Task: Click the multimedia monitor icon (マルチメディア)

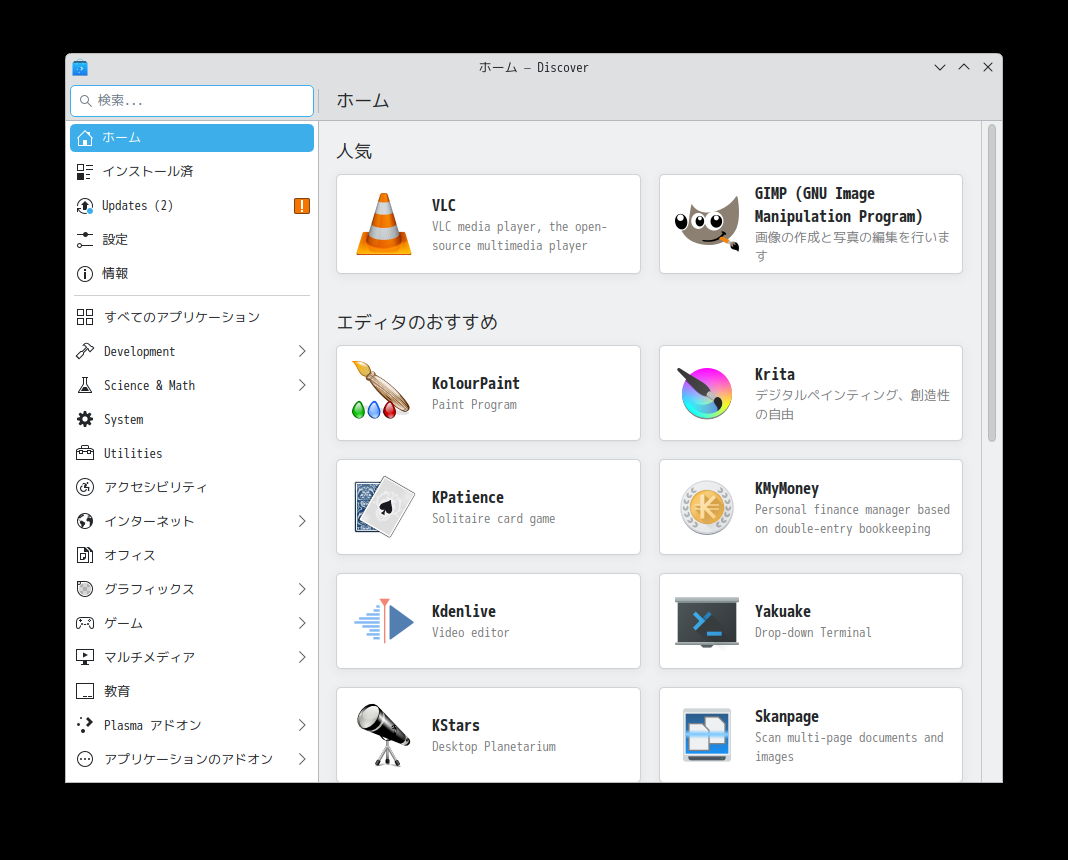Action: pyautogui.click(x=84, y=657)
